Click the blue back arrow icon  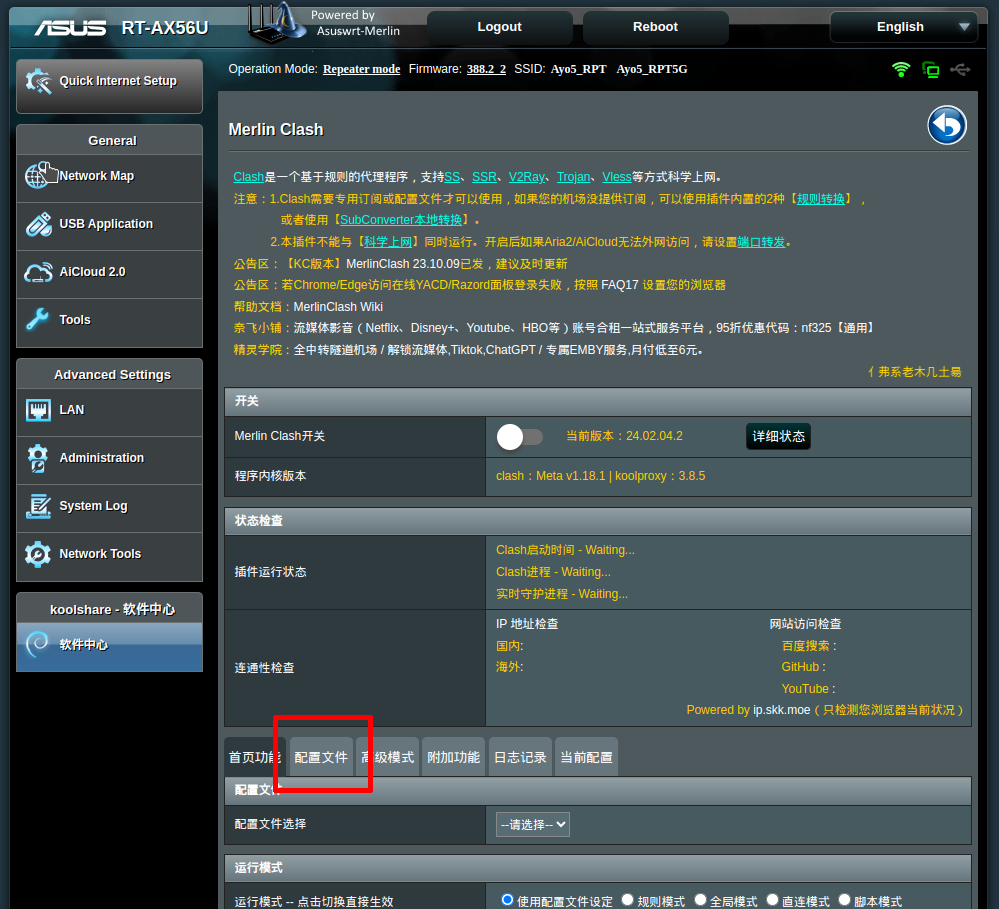947,125
